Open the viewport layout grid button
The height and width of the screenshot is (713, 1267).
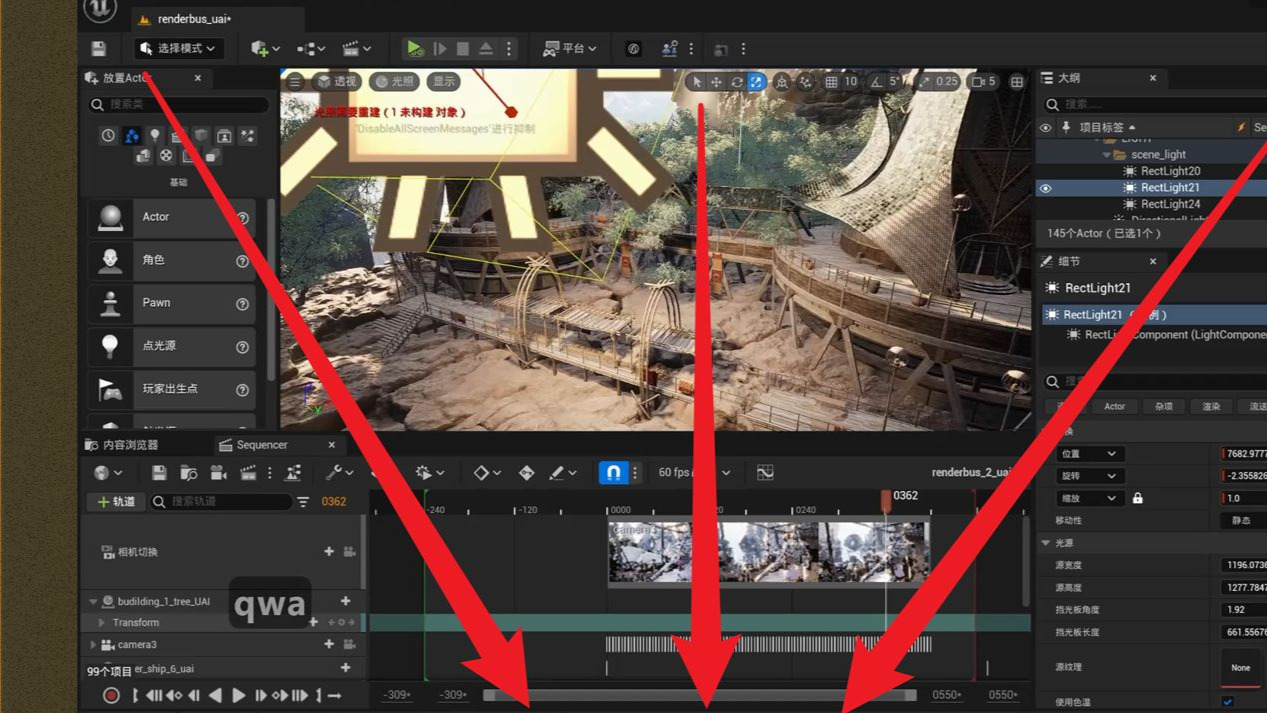(1017, 82)
